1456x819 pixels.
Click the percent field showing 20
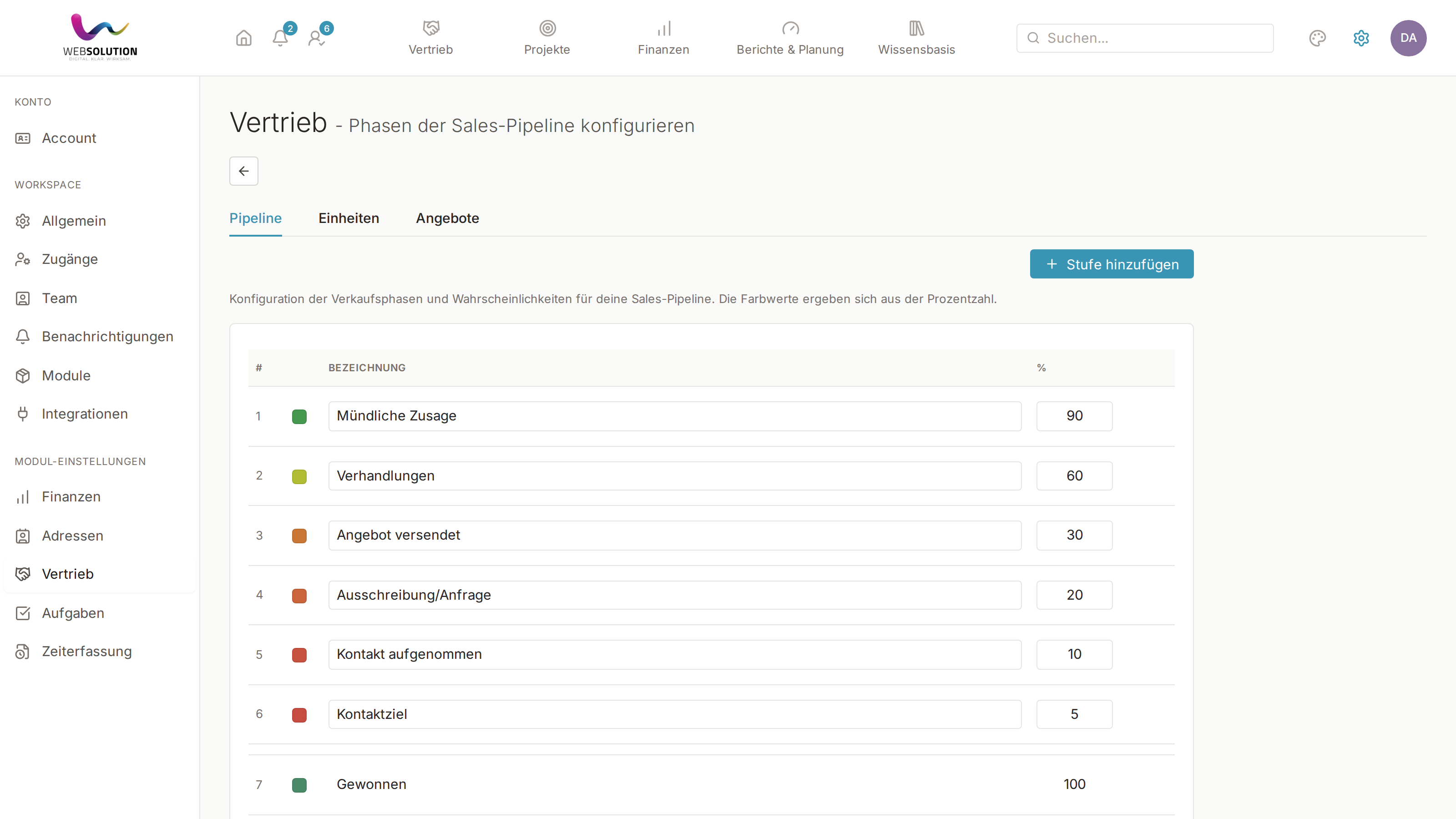coord(1074,595)
